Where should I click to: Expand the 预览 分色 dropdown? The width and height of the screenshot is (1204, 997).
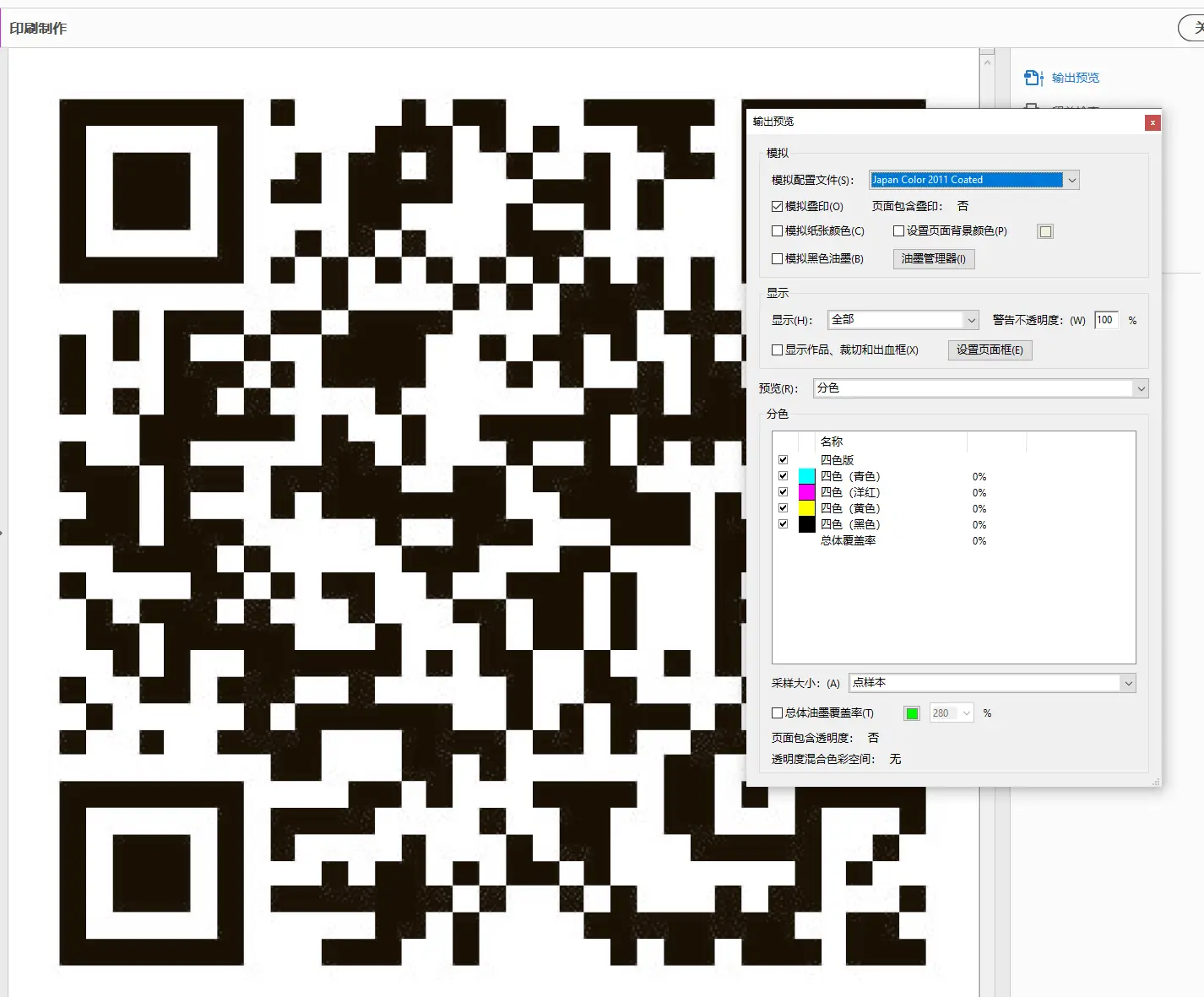[1141, 388]
